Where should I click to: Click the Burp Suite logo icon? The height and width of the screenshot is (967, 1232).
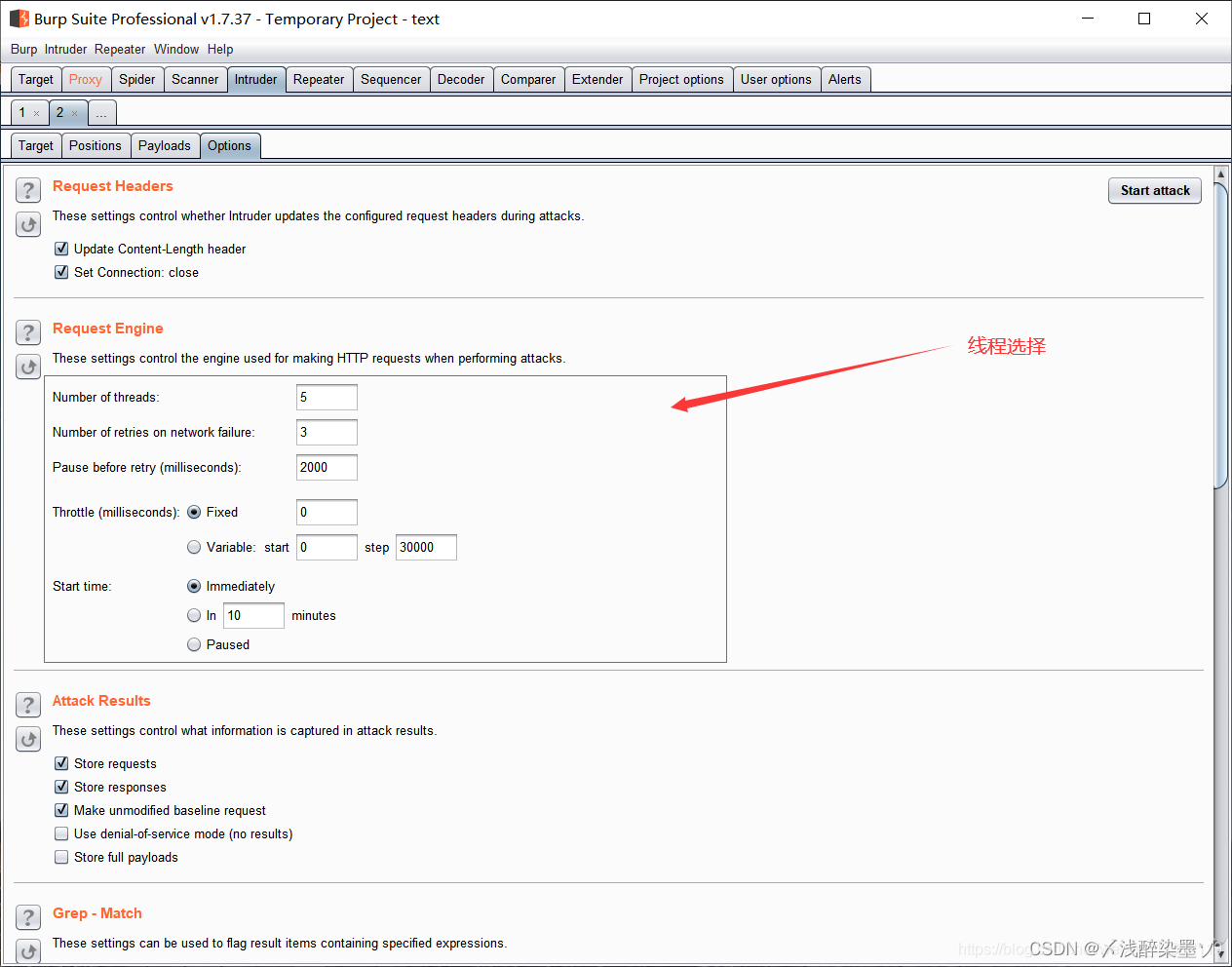[x=19, y=19]
